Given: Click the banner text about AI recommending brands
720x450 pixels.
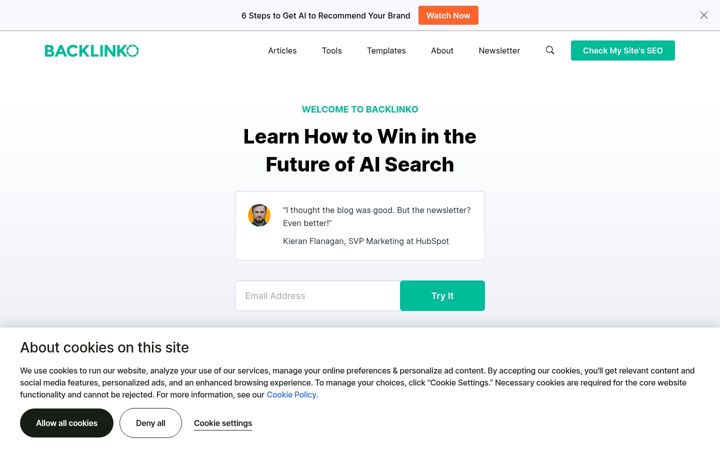Looking at the screenshot, I should tap(326, 16).
